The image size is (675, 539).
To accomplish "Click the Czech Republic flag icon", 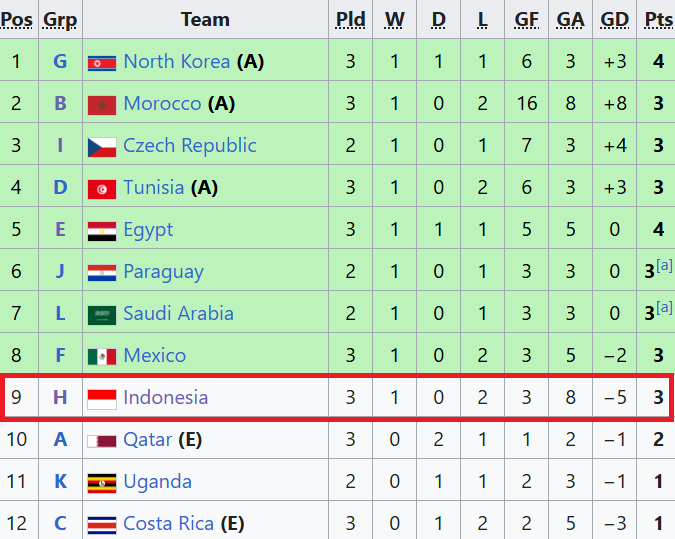I will pos(102,146).
